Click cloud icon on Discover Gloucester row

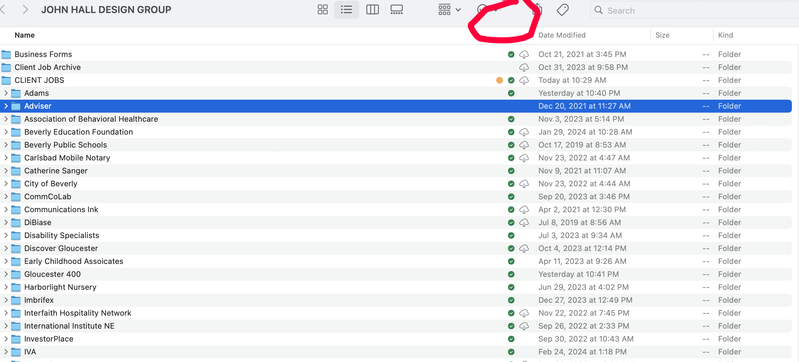(524, 248)
